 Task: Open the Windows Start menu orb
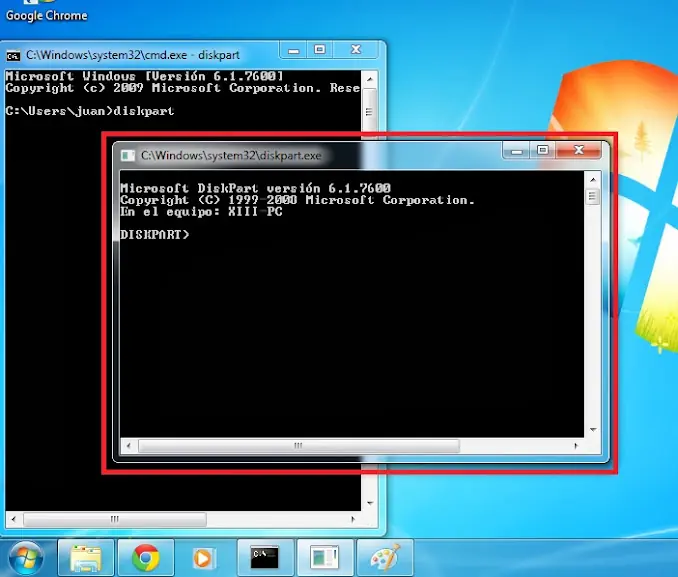coord(26,558)
